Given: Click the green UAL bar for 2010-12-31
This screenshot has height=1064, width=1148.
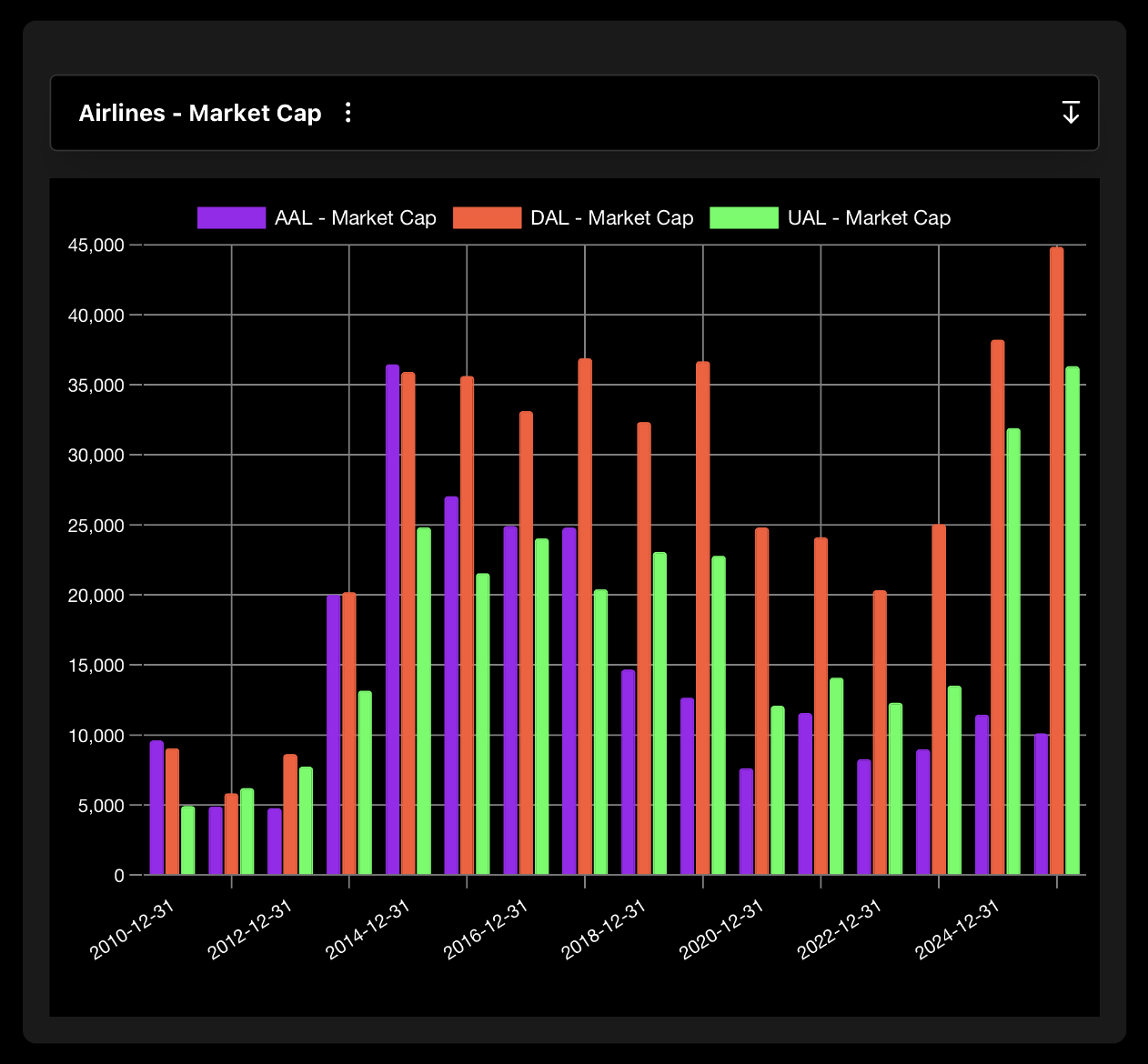Looking at the screenshot, I should [187, 840].
